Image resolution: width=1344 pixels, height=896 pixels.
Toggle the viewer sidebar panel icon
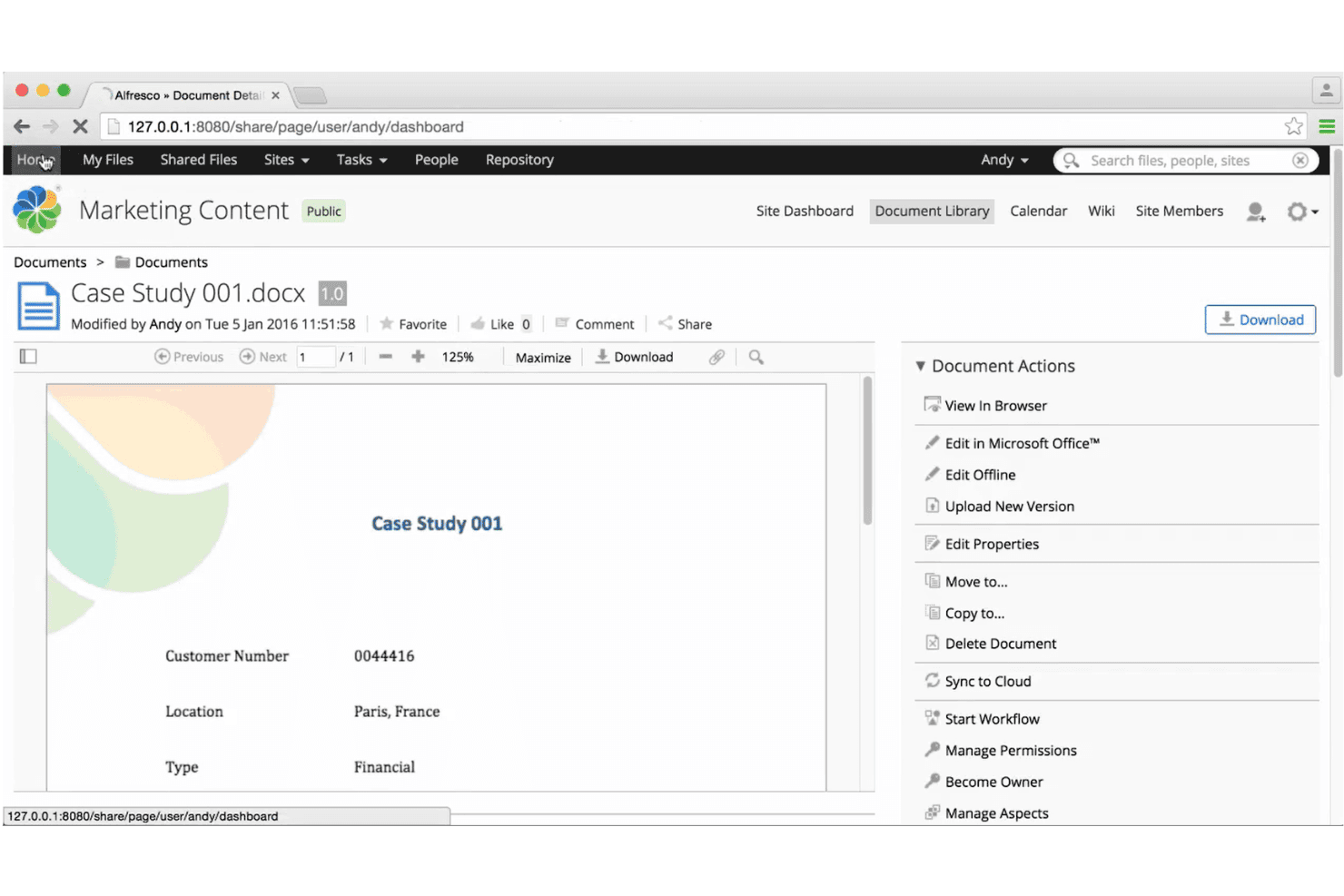[28, 357]
